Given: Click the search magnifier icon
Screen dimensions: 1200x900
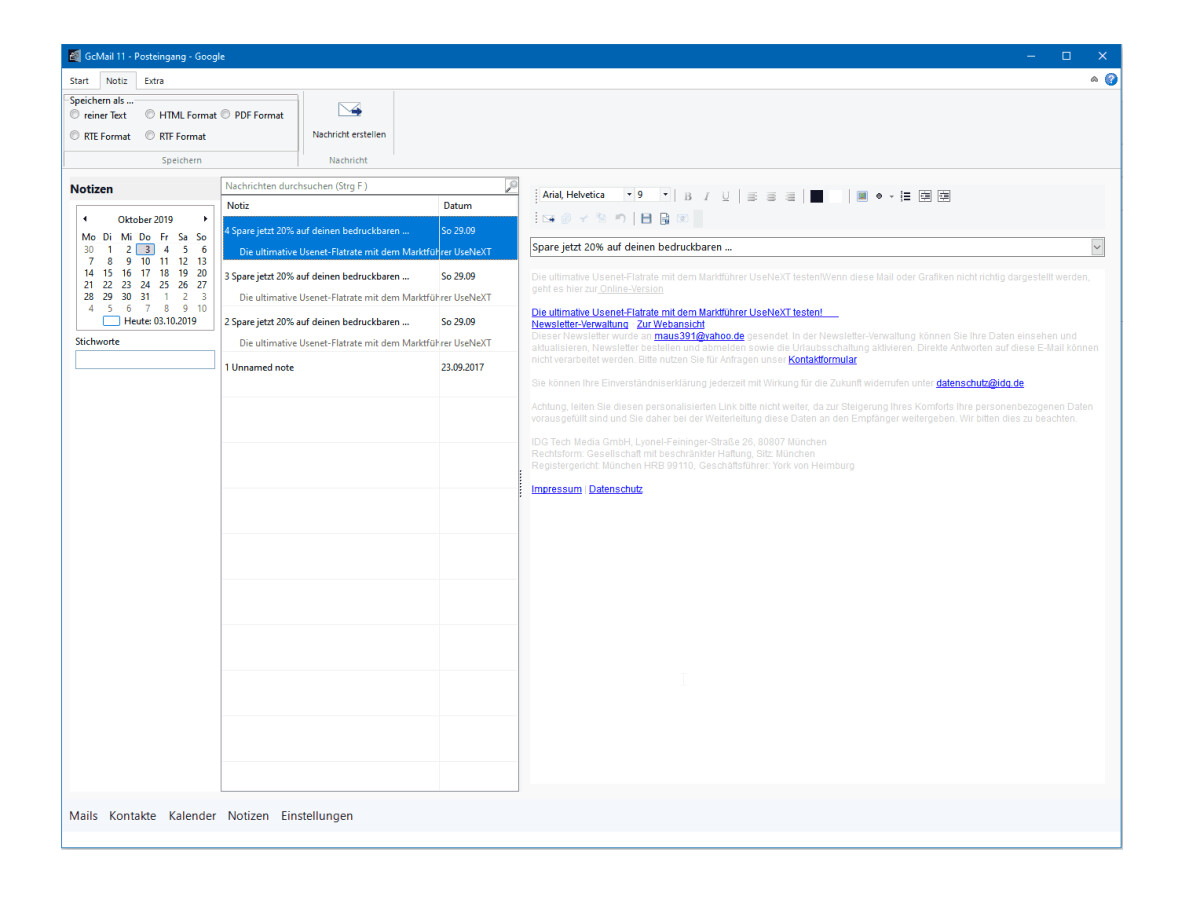Looking at the screenshot, I should [511, 186].
